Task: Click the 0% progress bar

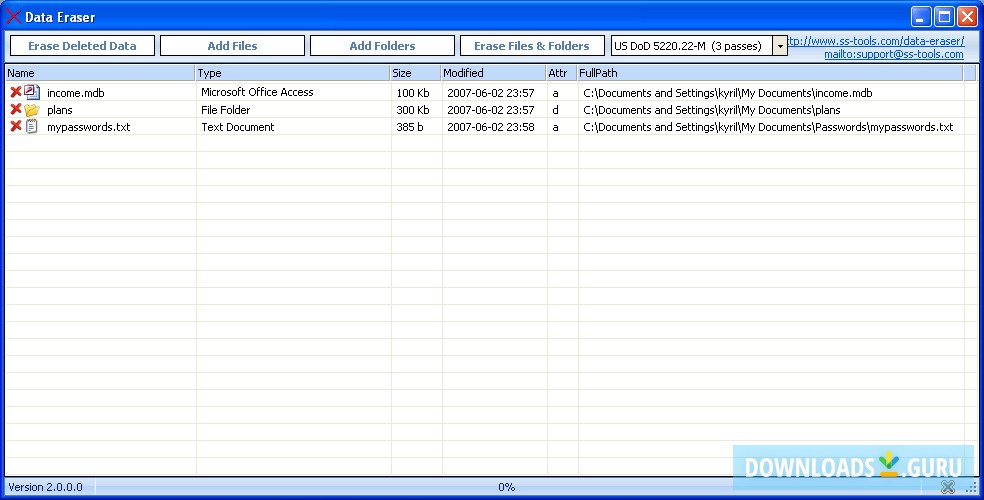Action: [x=506, y=487]
